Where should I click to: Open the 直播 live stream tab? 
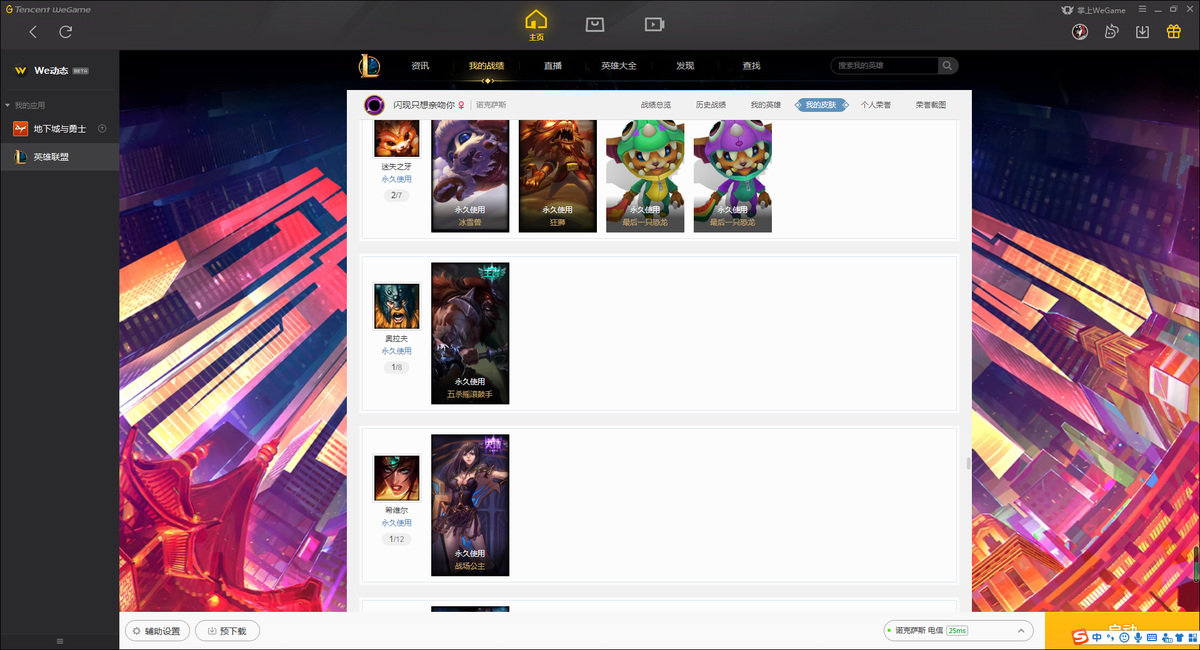coord(553,66)
